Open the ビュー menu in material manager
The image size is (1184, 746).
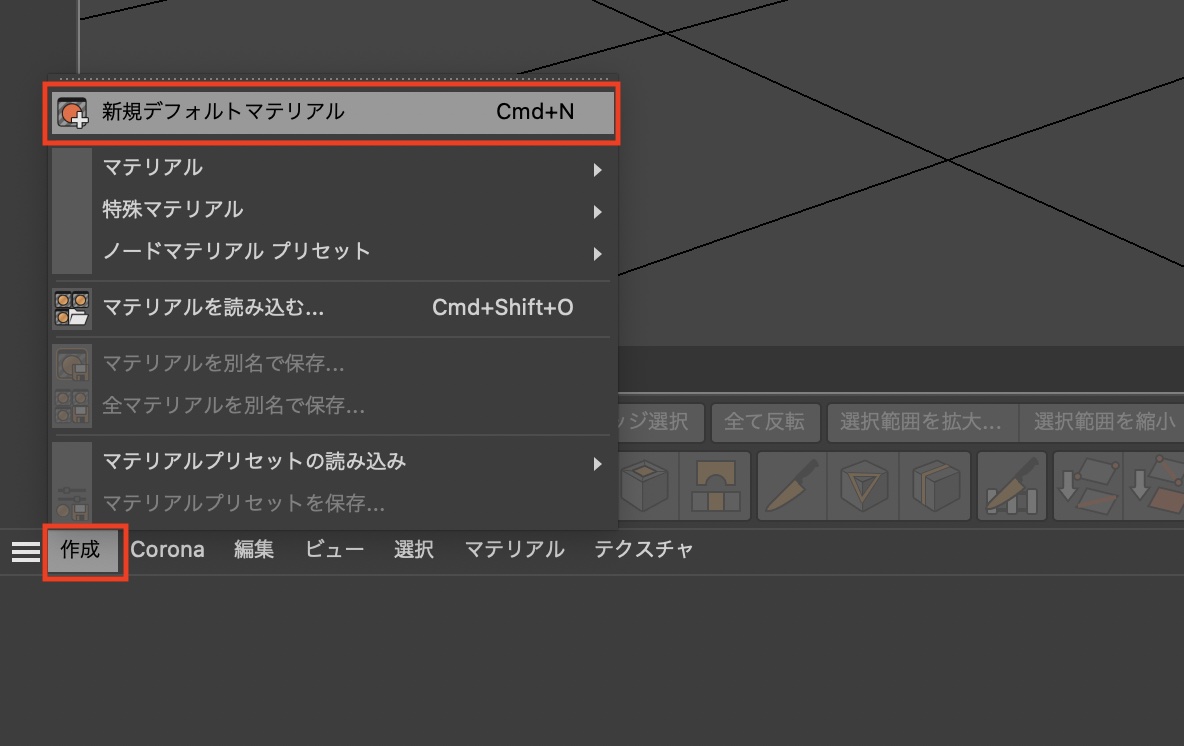coord(334,550)
